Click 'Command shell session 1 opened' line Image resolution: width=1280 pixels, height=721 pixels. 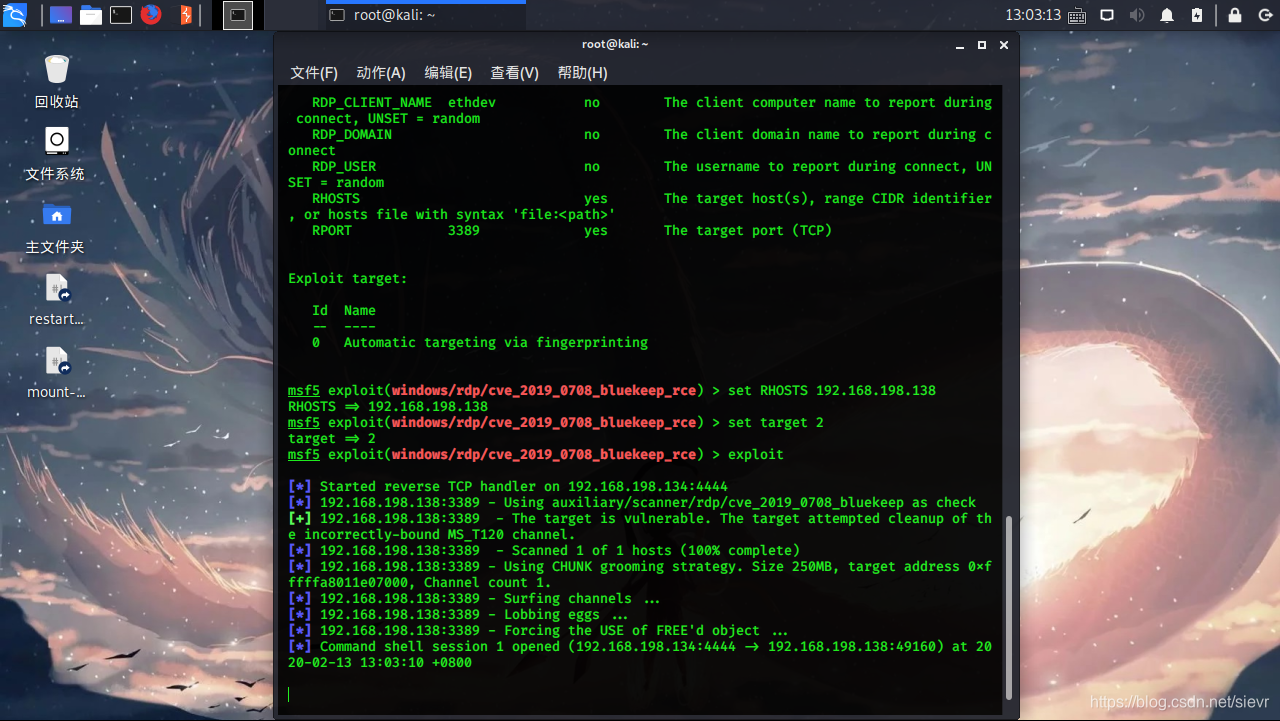tap(640, 654)
